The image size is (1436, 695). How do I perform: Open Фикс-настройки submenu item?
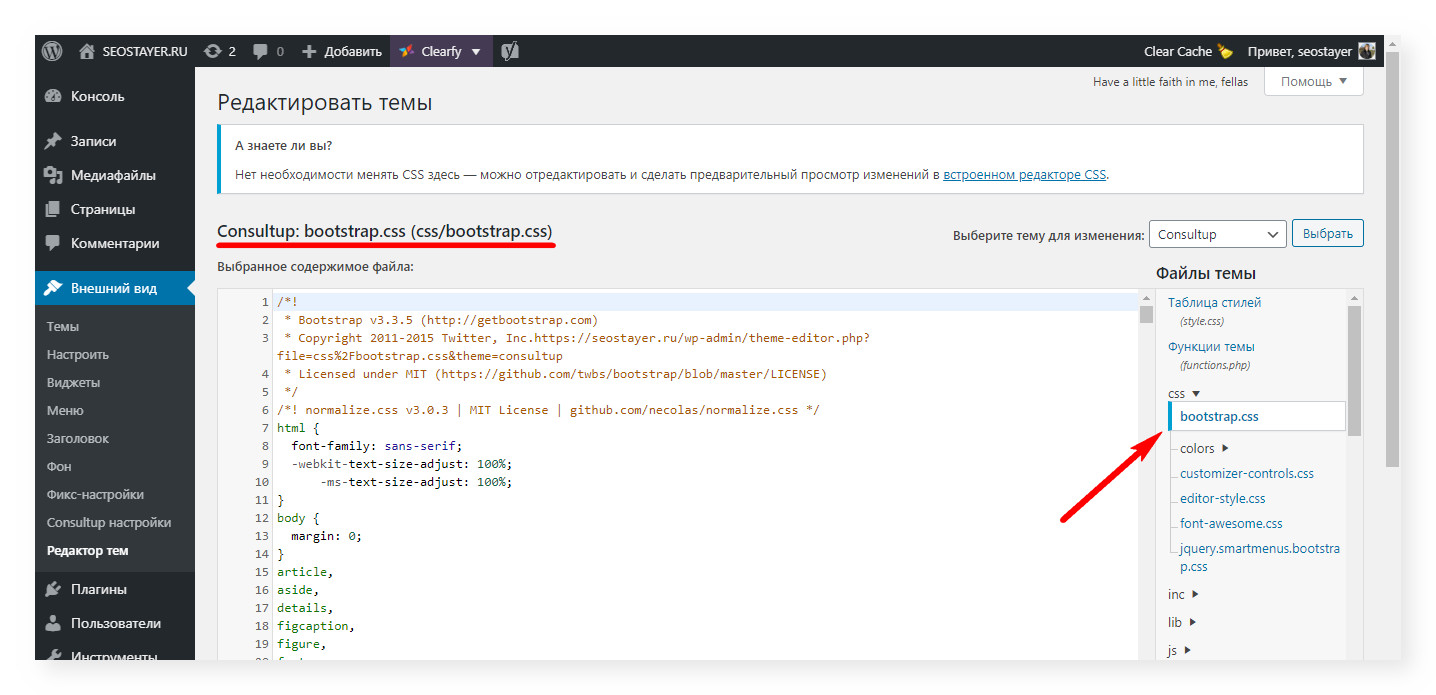95,494
